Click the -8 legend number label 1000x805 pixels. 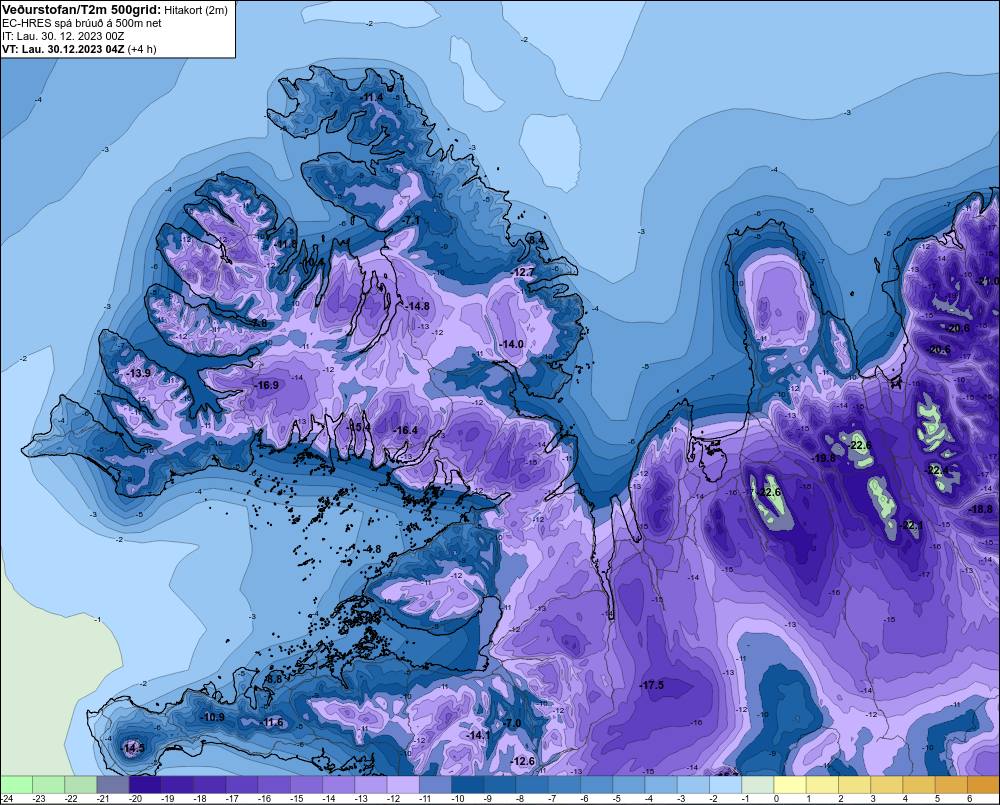(x=521, y=799)
